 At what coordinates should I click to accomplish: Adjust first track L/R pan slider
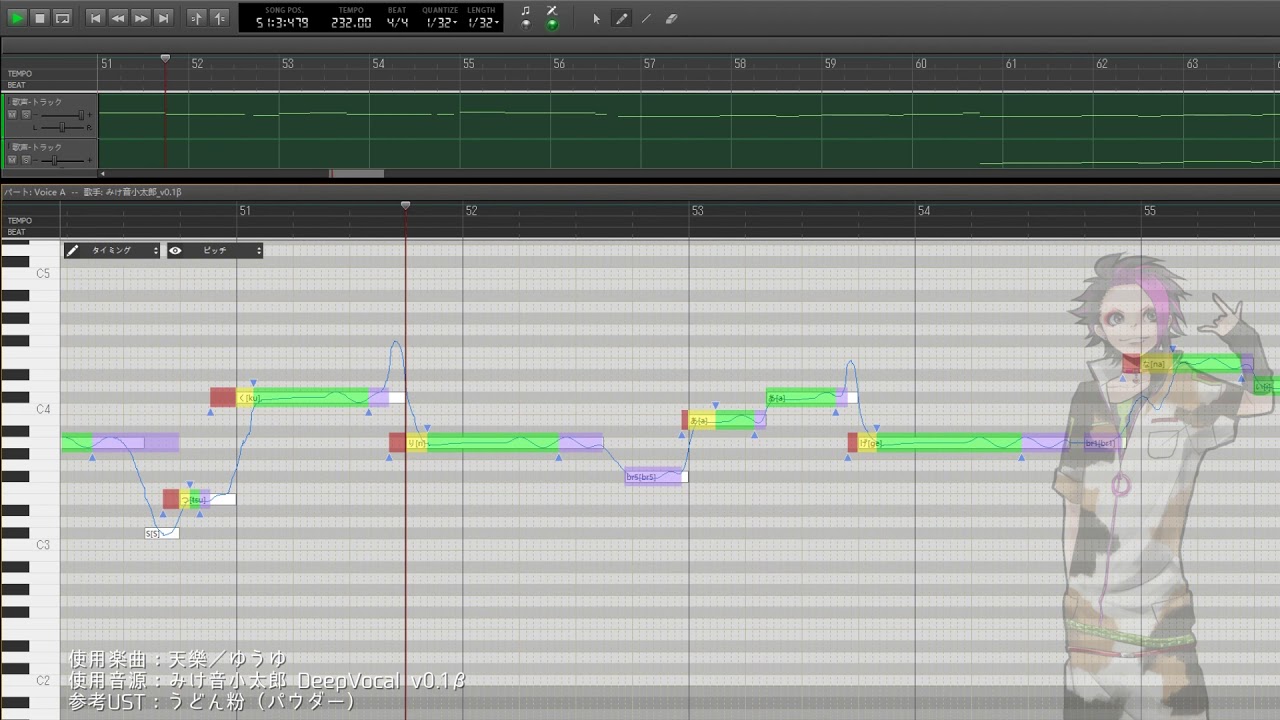click(63, 128)
